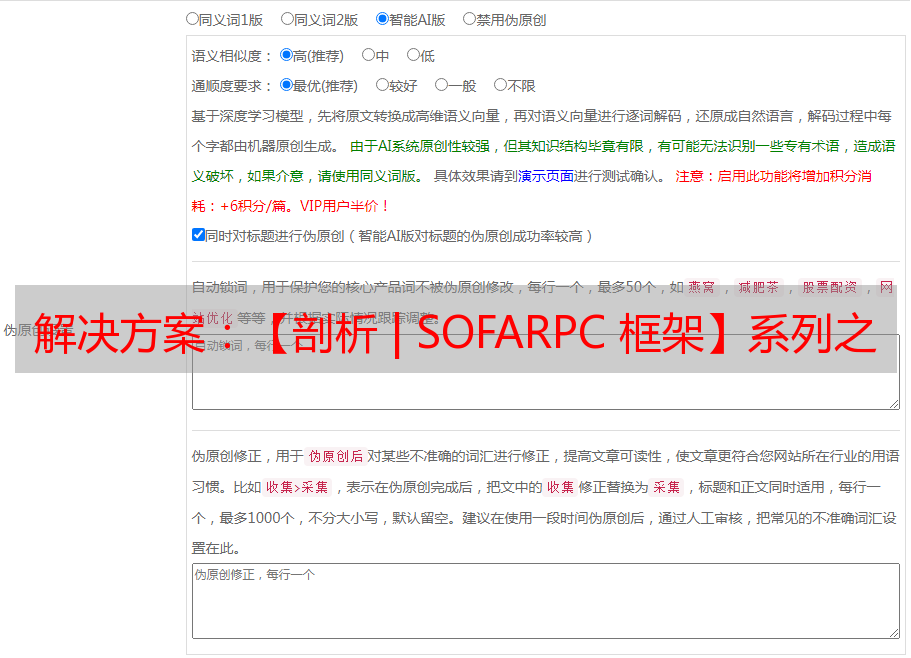The width and height of the screenshot is (911, 658).
Task: Uncheck 同时对标题进行伪原创 checkbox
Action: 198,235
